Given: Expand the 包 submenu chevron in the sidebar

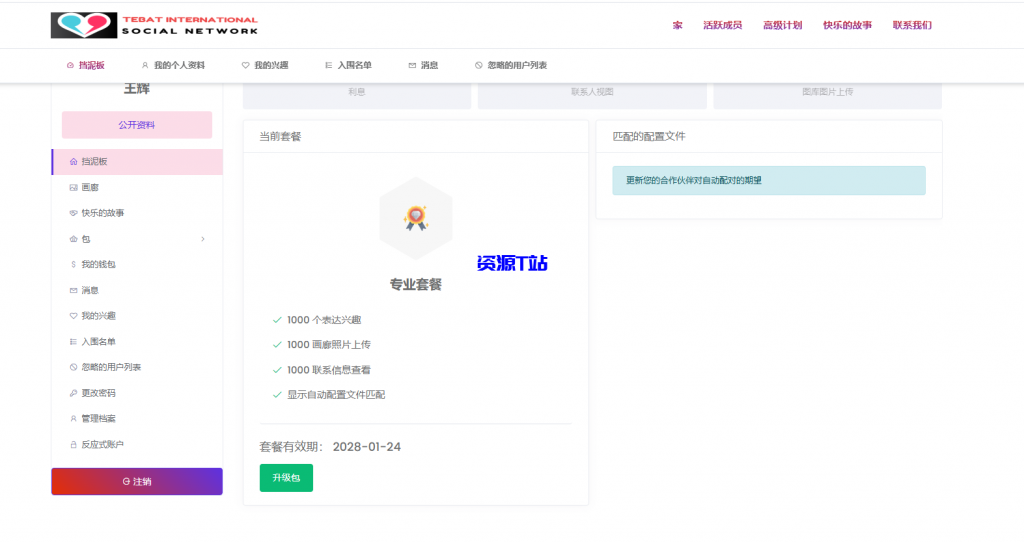Looking at the screenshot, I should coord(203,239).
